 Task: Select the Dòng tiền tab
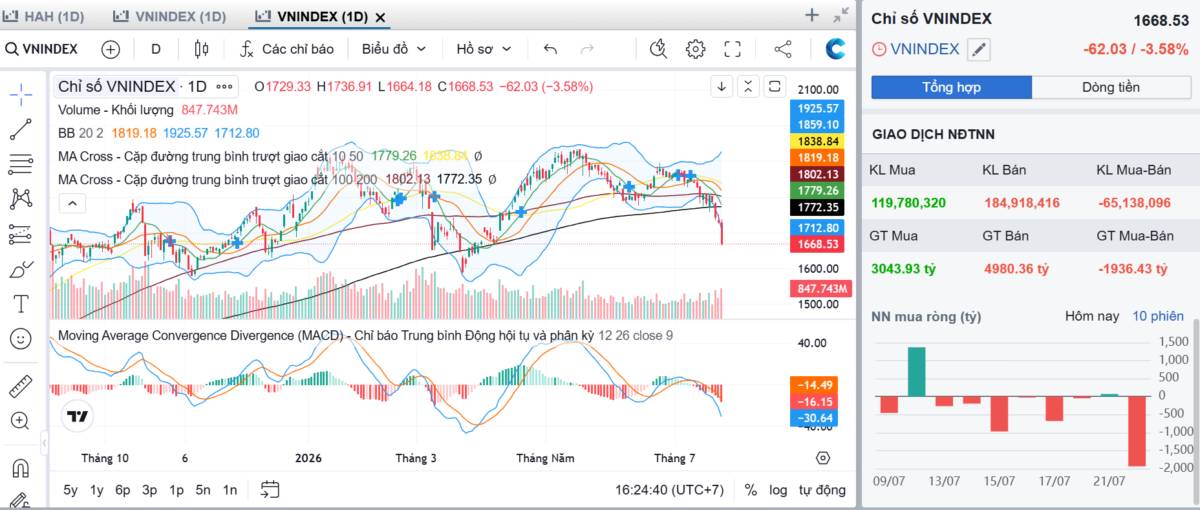pos(1111,87)
